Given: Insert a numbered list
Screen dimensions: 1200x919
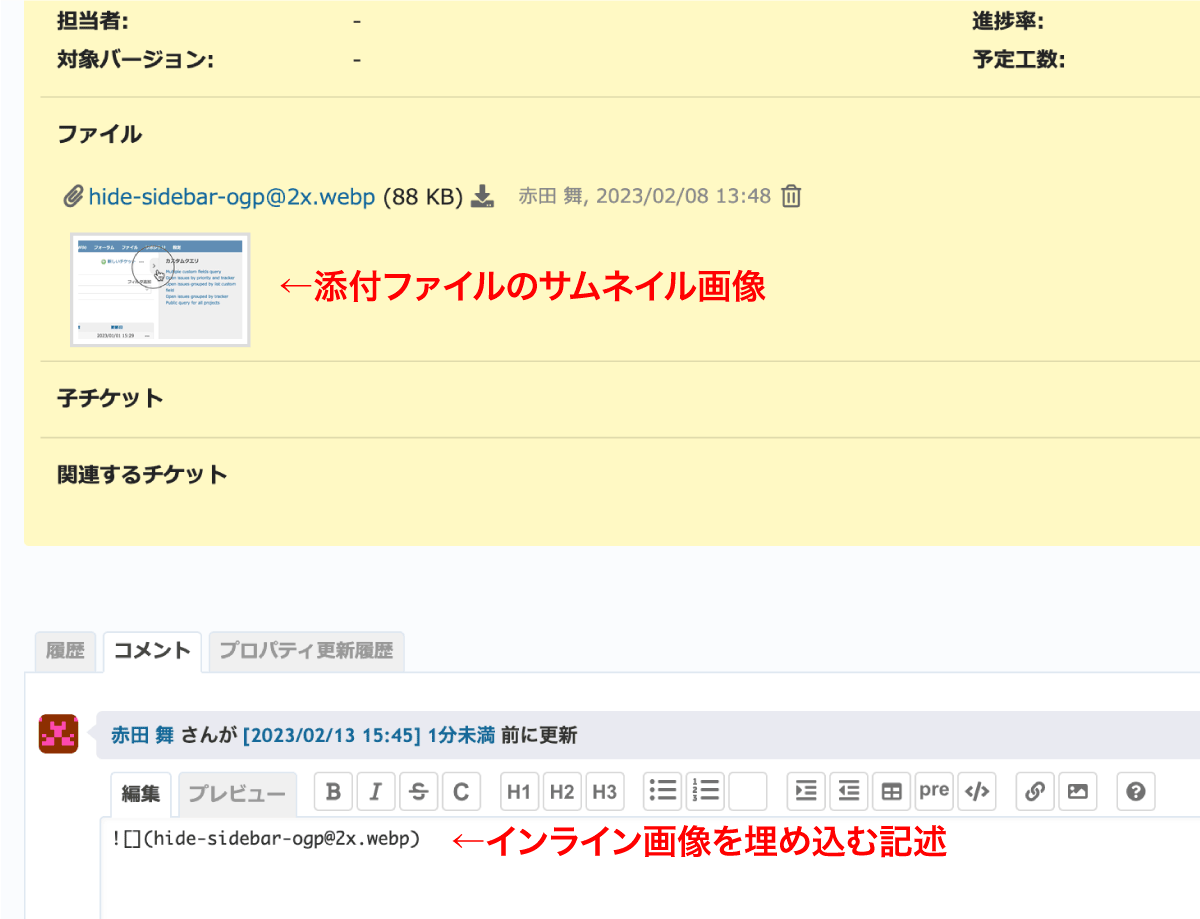Looking at the screenshot, I should pos(706,792).
